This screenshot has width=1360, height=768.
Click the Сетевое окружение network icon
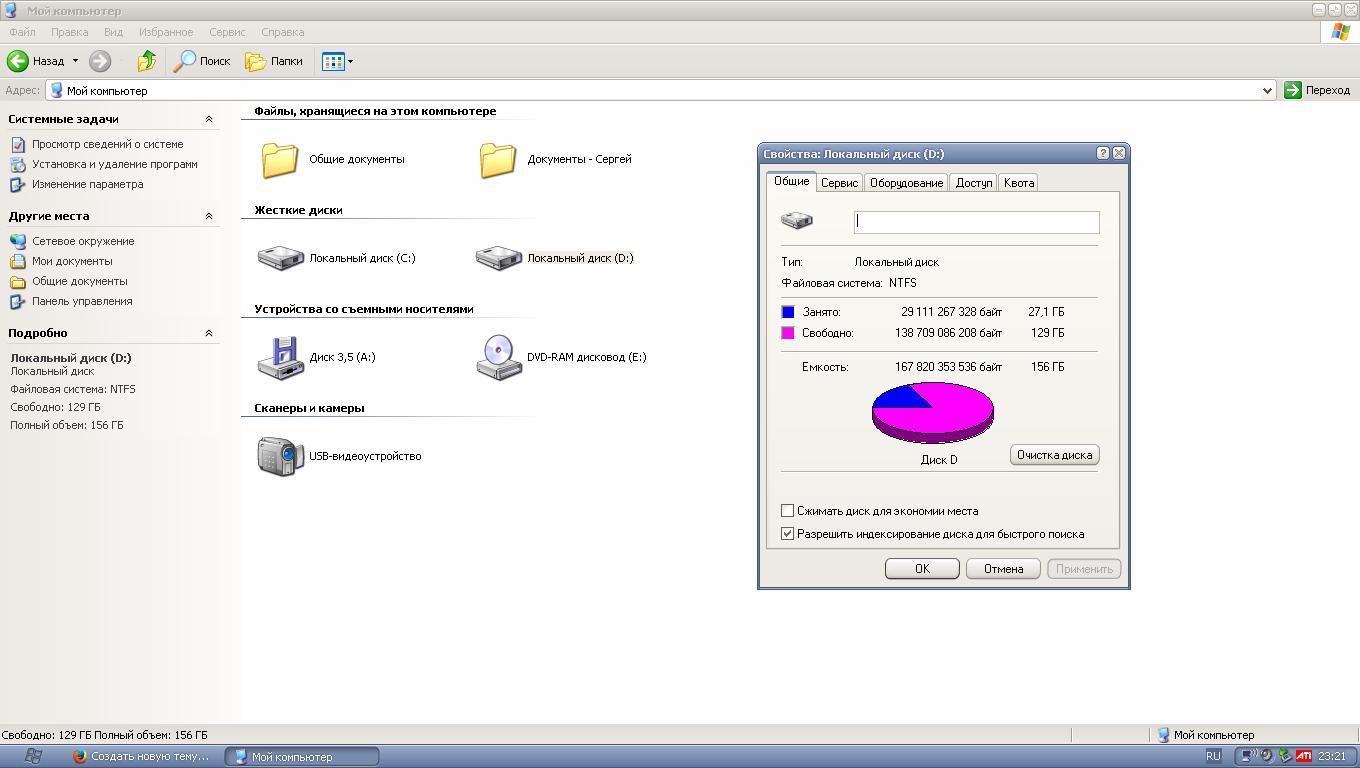[x=18, y=241]
